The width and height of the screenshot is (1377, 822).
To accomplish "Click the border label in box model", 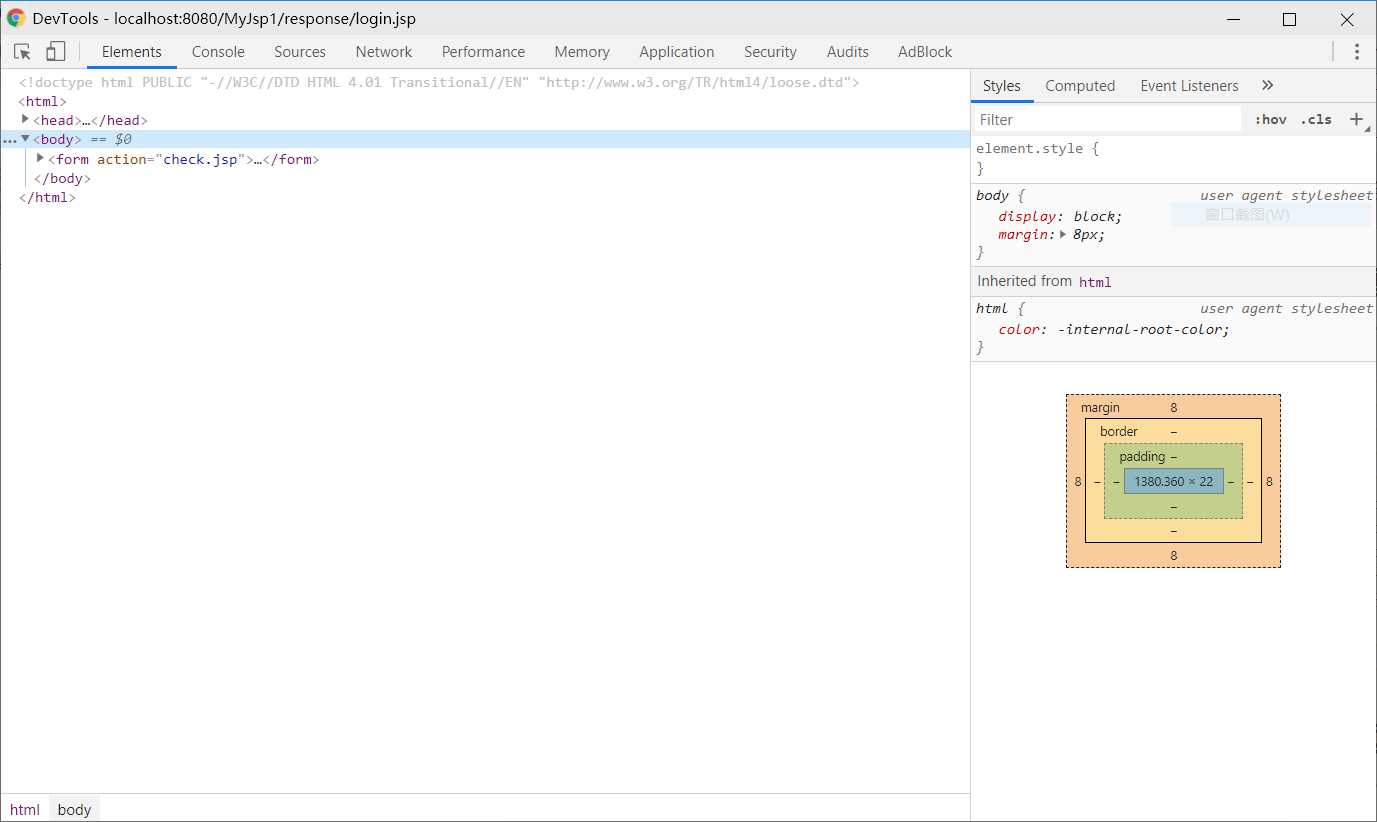I will 1119,432.
